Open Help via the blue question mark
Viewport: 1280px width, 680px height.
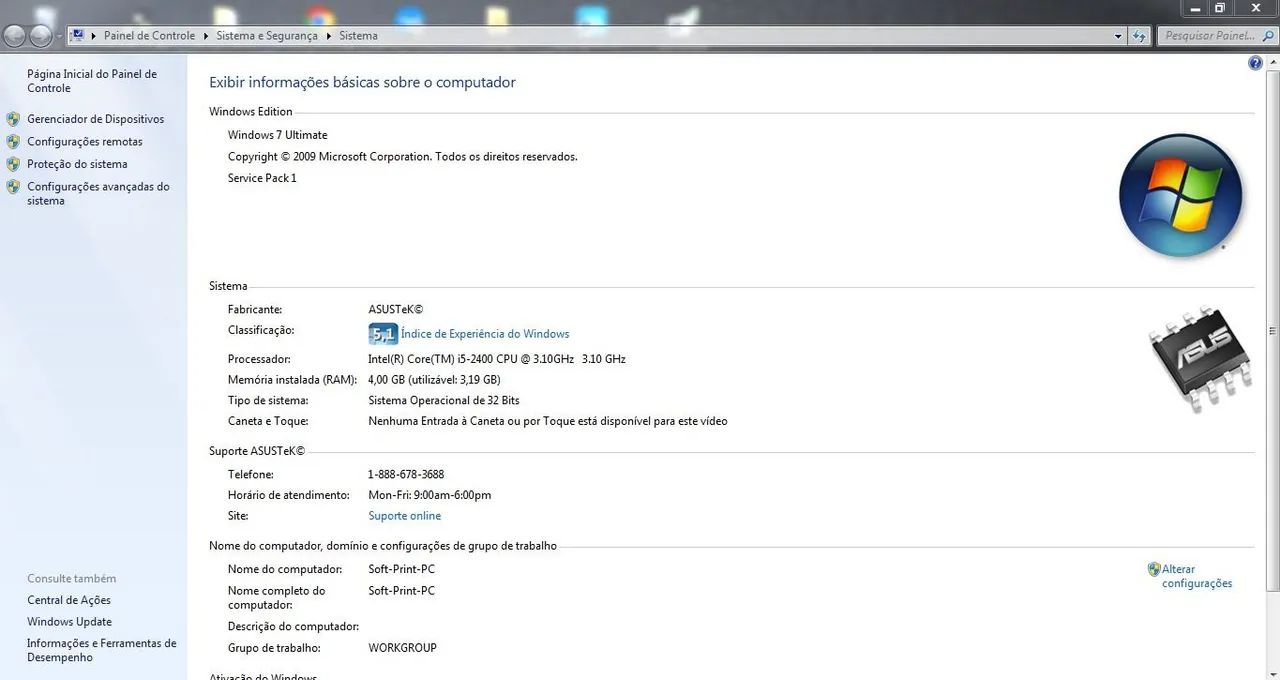pyautogui.click(x=1255, y=63)
